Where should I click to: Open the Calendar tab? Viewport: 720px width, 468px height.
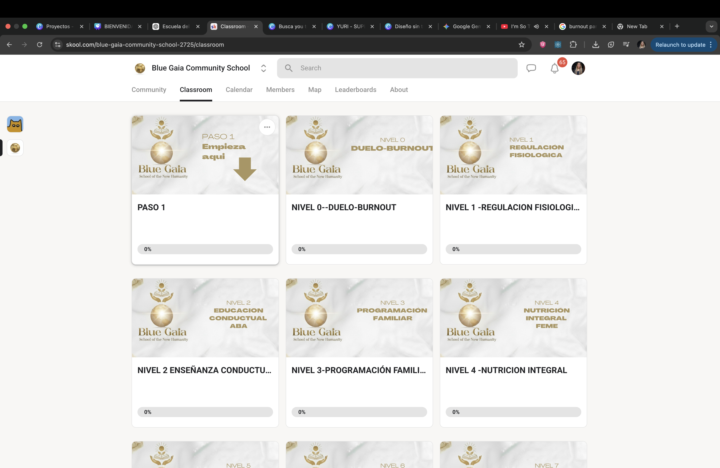[239, 90]
